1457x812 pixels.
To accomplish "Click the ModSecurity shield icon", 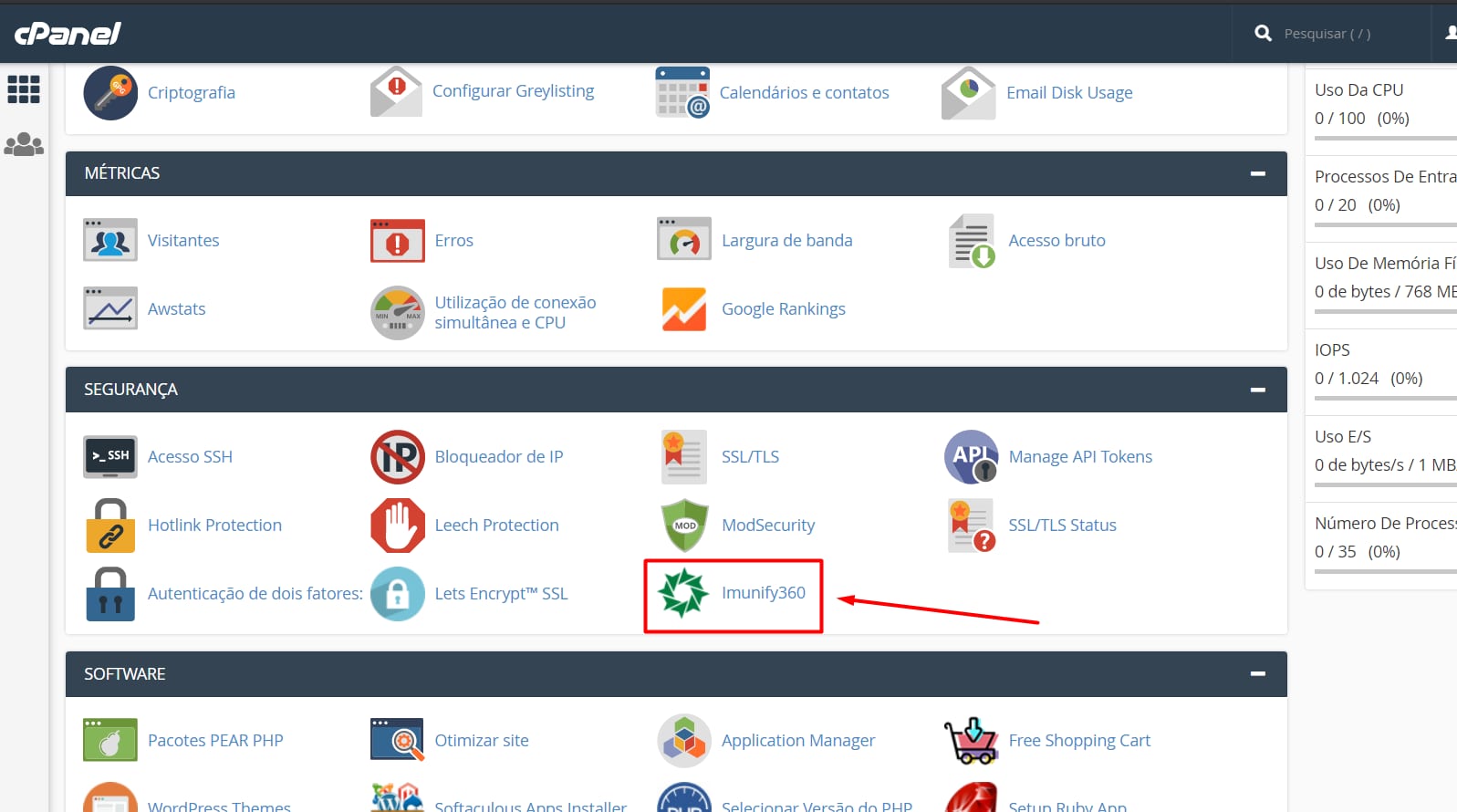I will click(684, 526).
